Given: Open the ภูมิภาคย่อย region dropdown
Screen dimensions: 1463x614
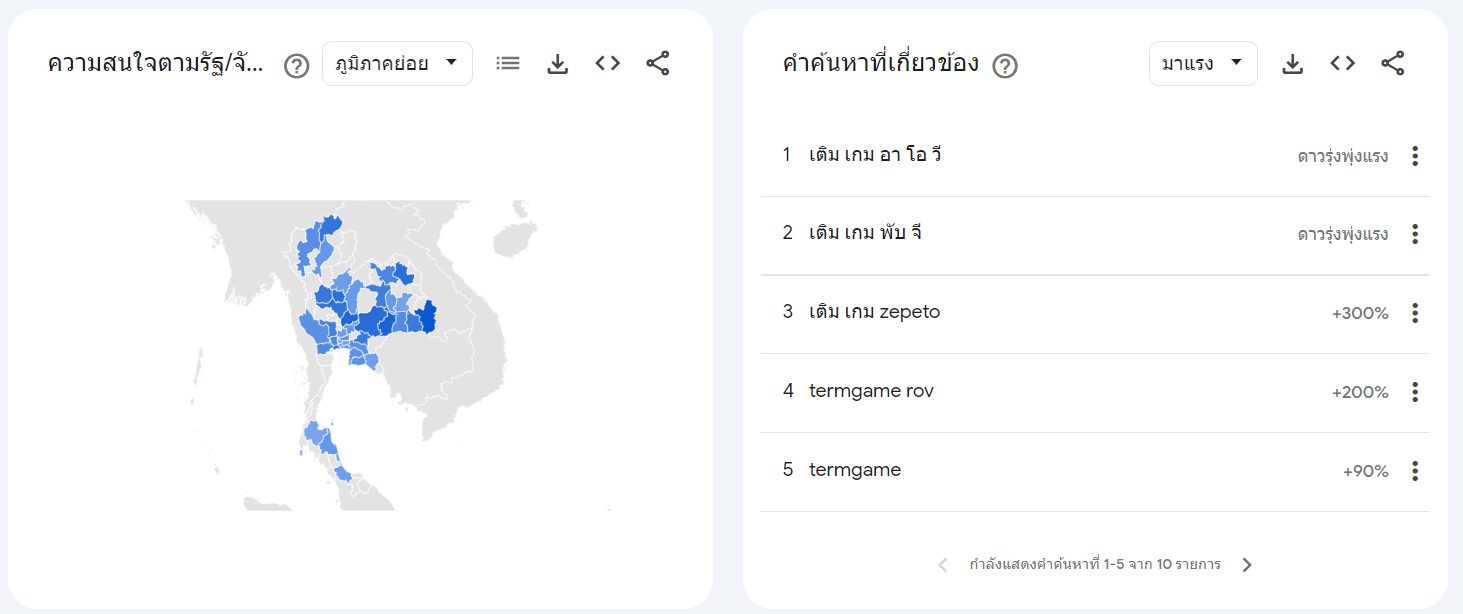Looking at the screenshot, I should tap(397, 62).
